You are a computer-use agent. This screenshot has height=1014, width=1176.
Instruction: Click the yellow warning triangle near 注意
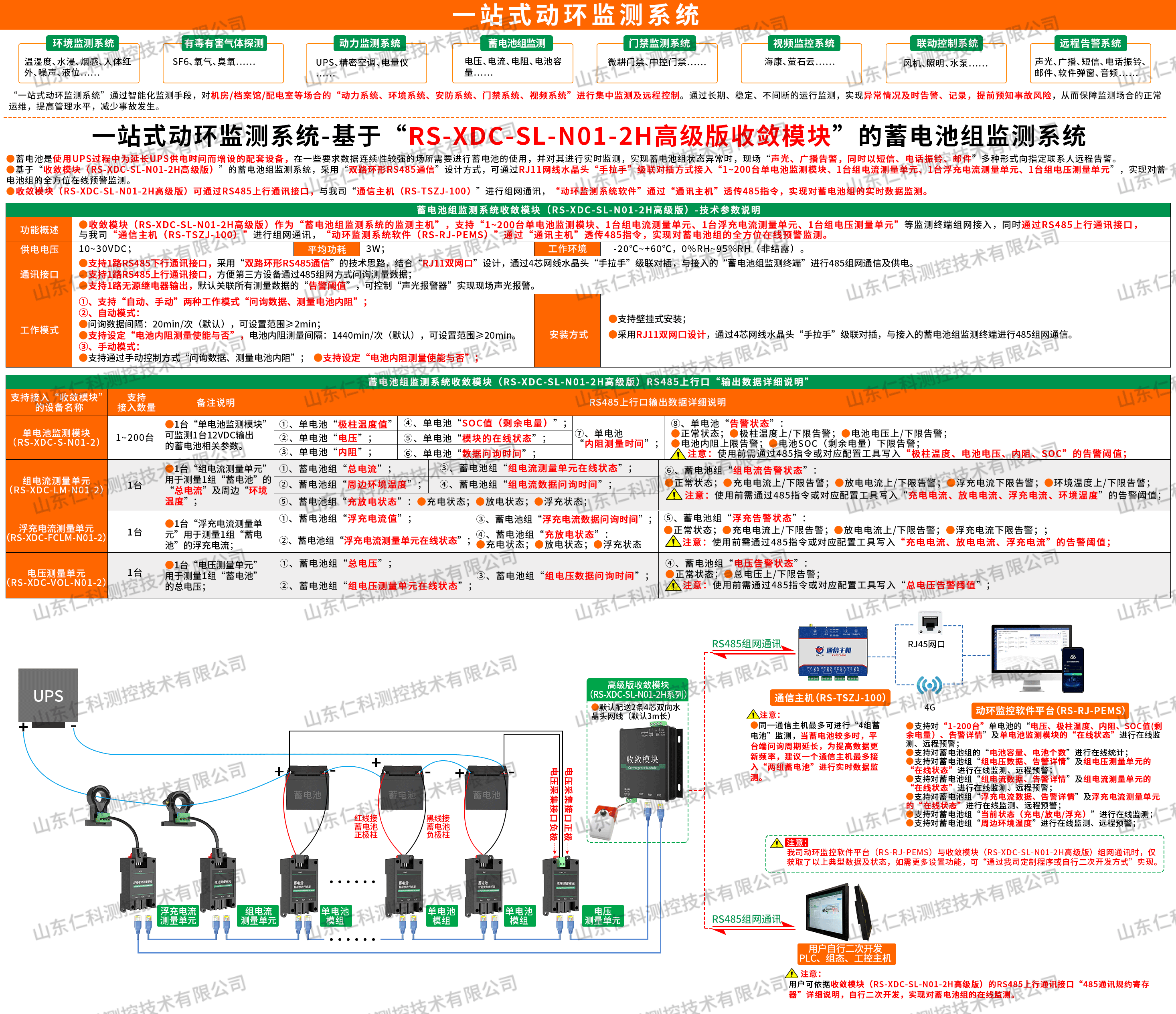[x=753, y=714]
